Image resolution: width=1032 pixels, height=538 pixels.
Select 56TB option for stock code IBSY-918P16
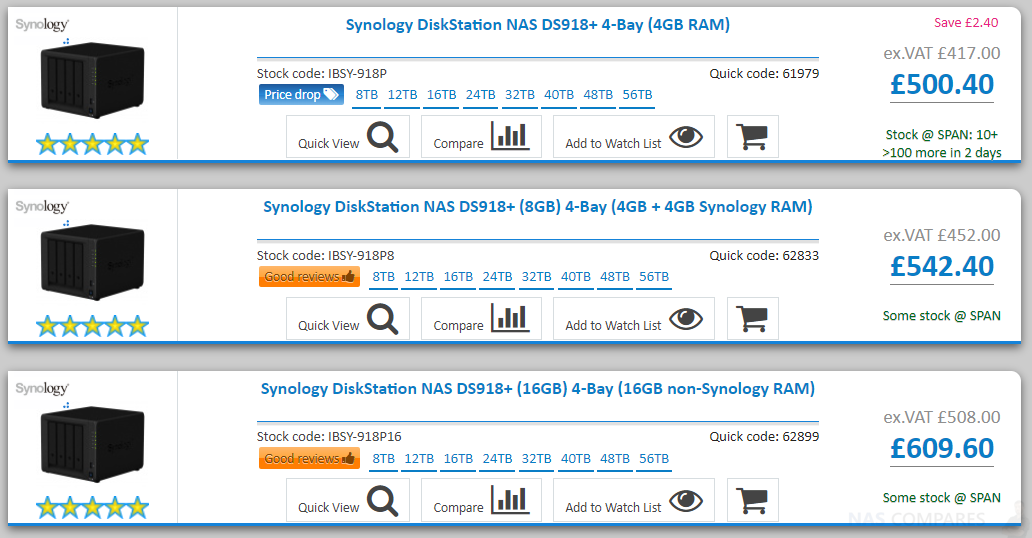[654, 458]
